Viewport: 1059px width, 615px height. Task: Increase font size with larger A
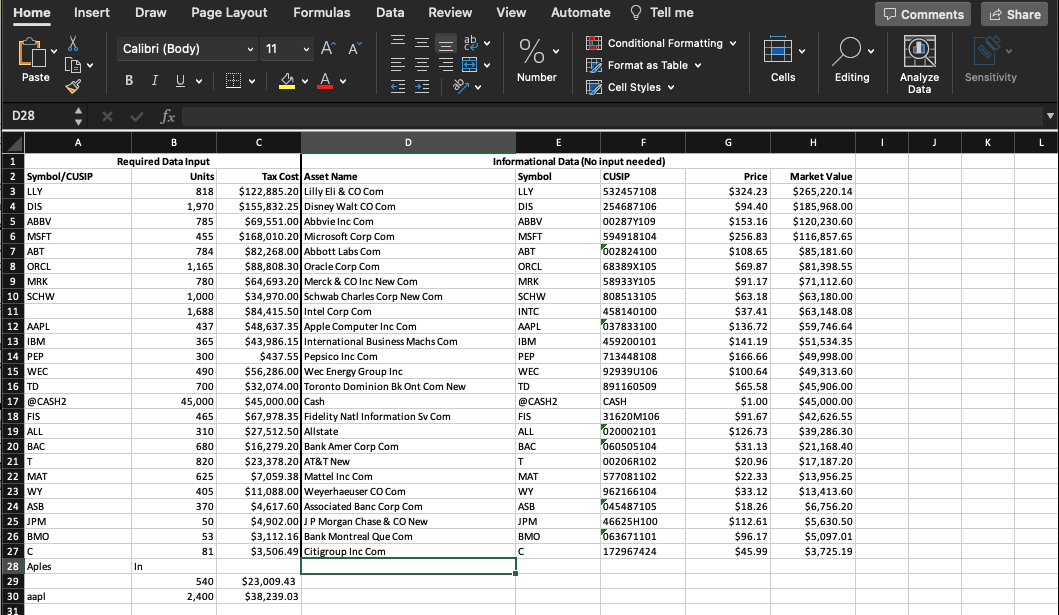click(x=328, y=49)
